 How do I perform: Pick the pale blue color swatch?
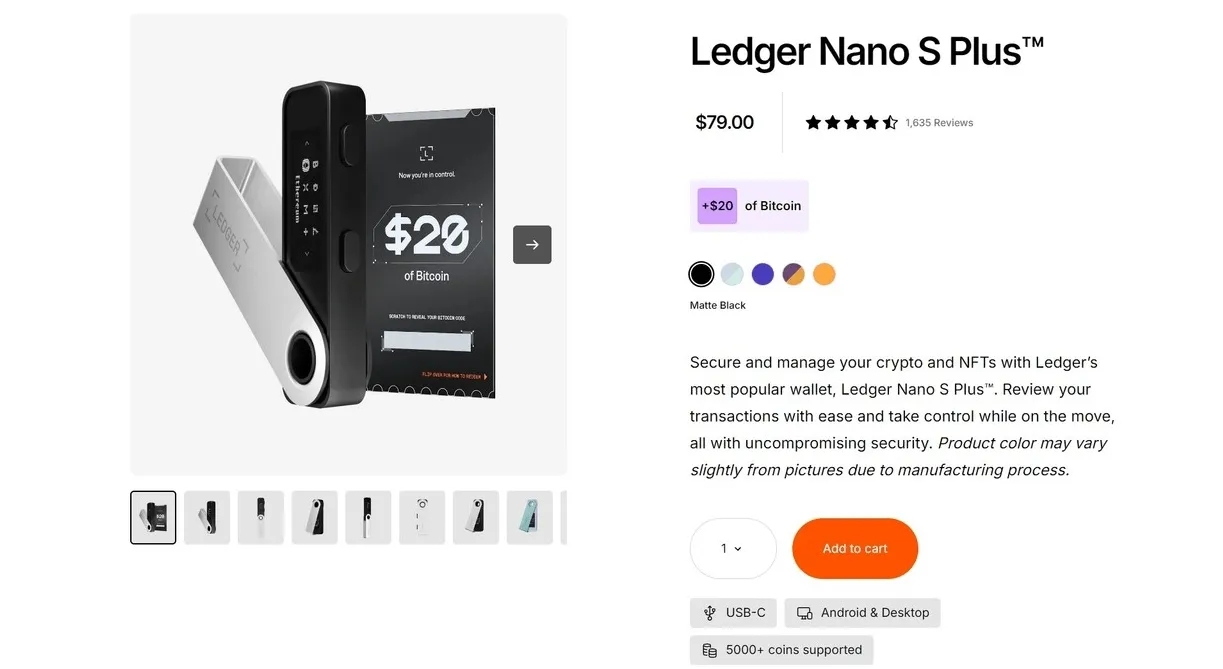click(732, 274)
